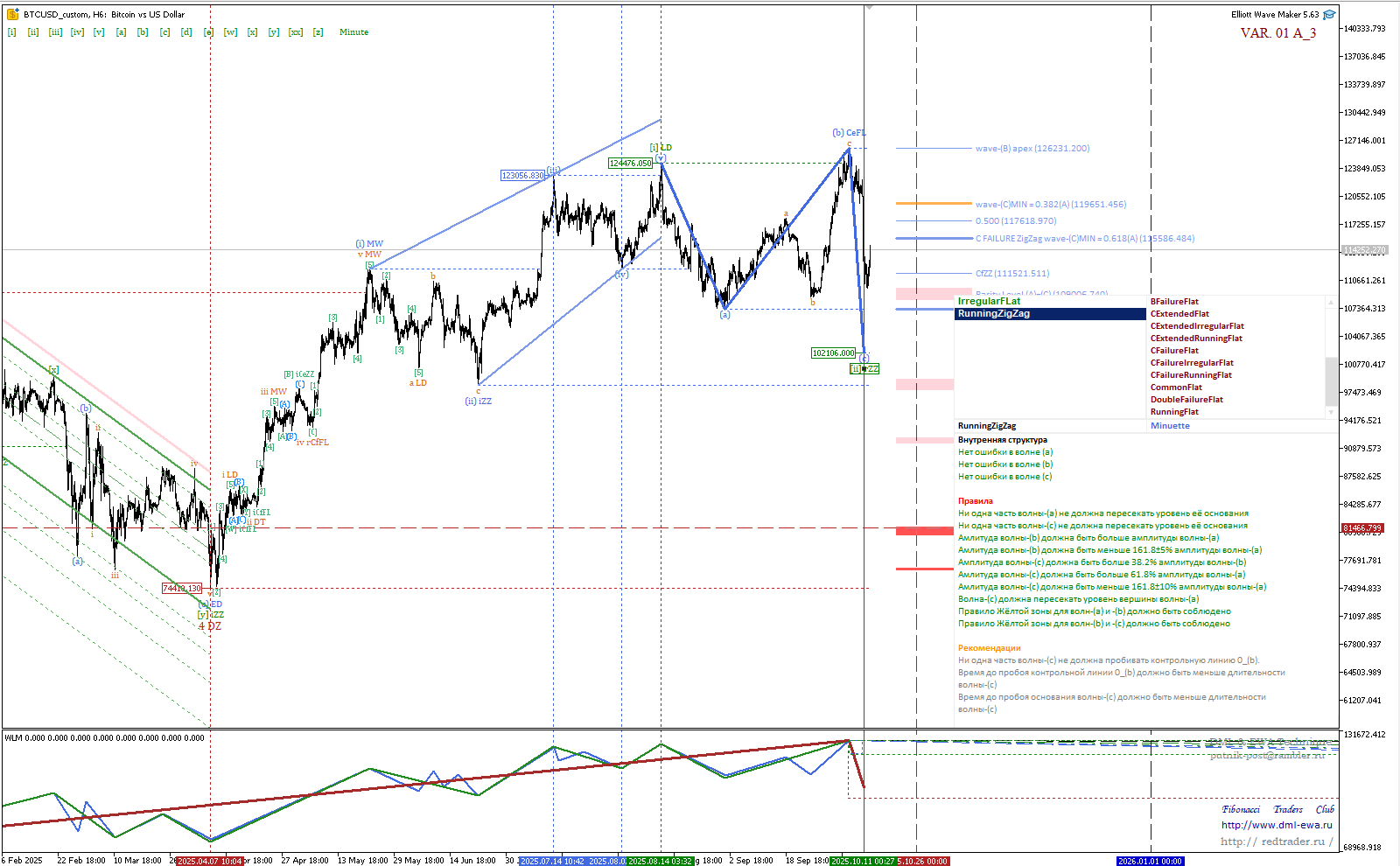Screen dimensions: 1400x866
Task: Choose DoubleFailureFlat from the model list
Action: tap(1186, 400)
